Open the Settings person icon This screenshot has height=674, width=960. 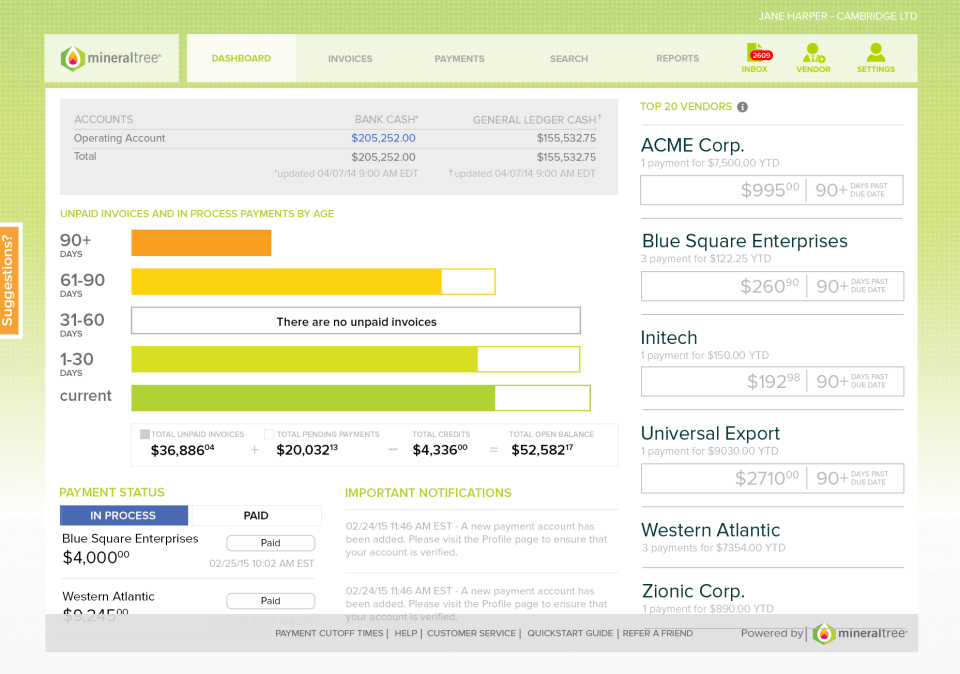click(876, 58)
